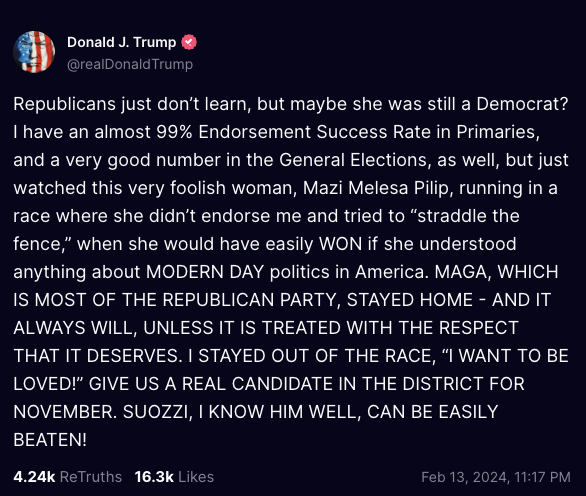View the 4.24k ReTruths count
The width and height of the screenshot is (586, 496).
point(34,477)
